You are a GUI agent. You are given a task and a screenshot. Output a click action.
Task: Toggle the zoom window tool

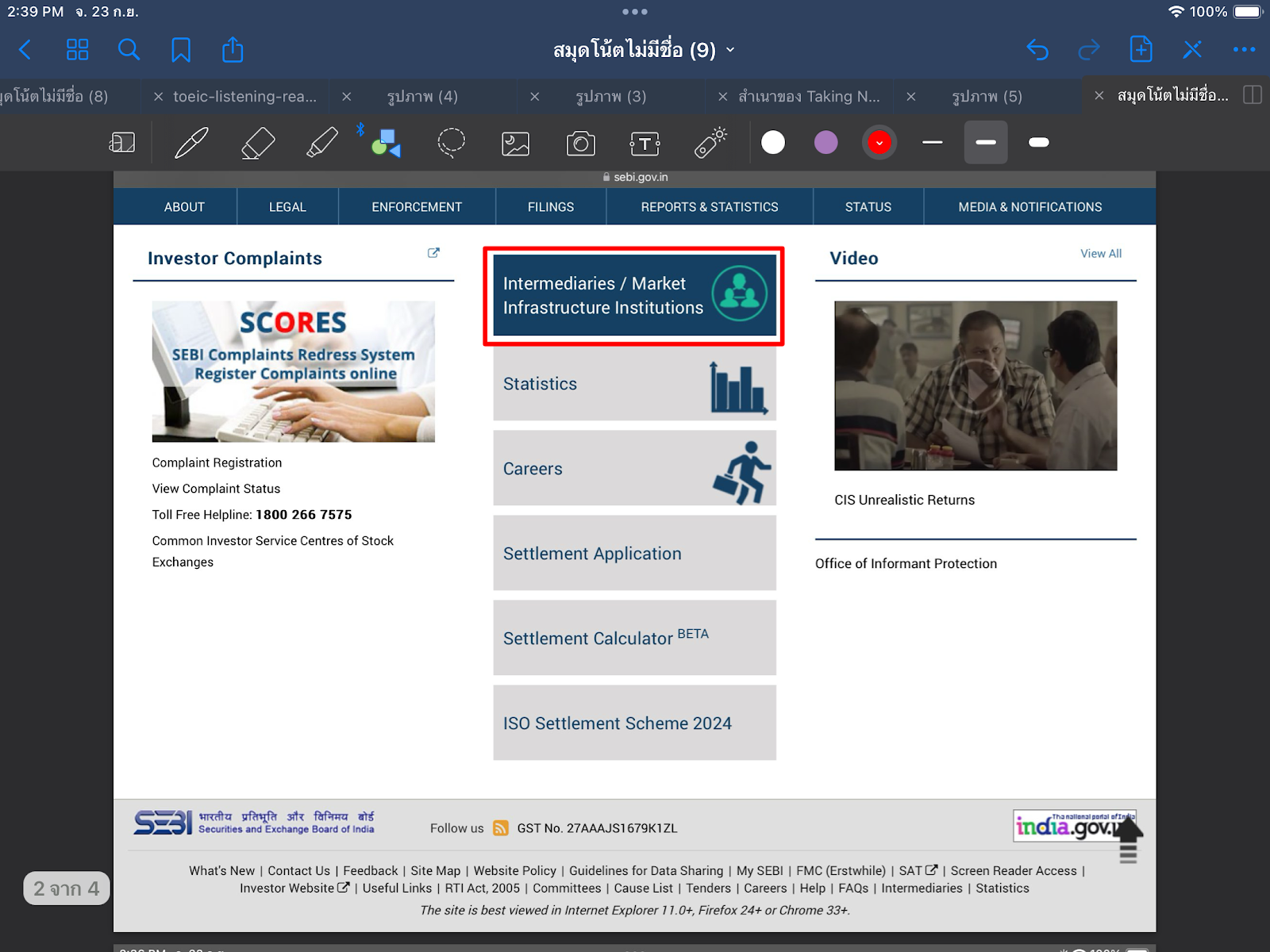121,143
